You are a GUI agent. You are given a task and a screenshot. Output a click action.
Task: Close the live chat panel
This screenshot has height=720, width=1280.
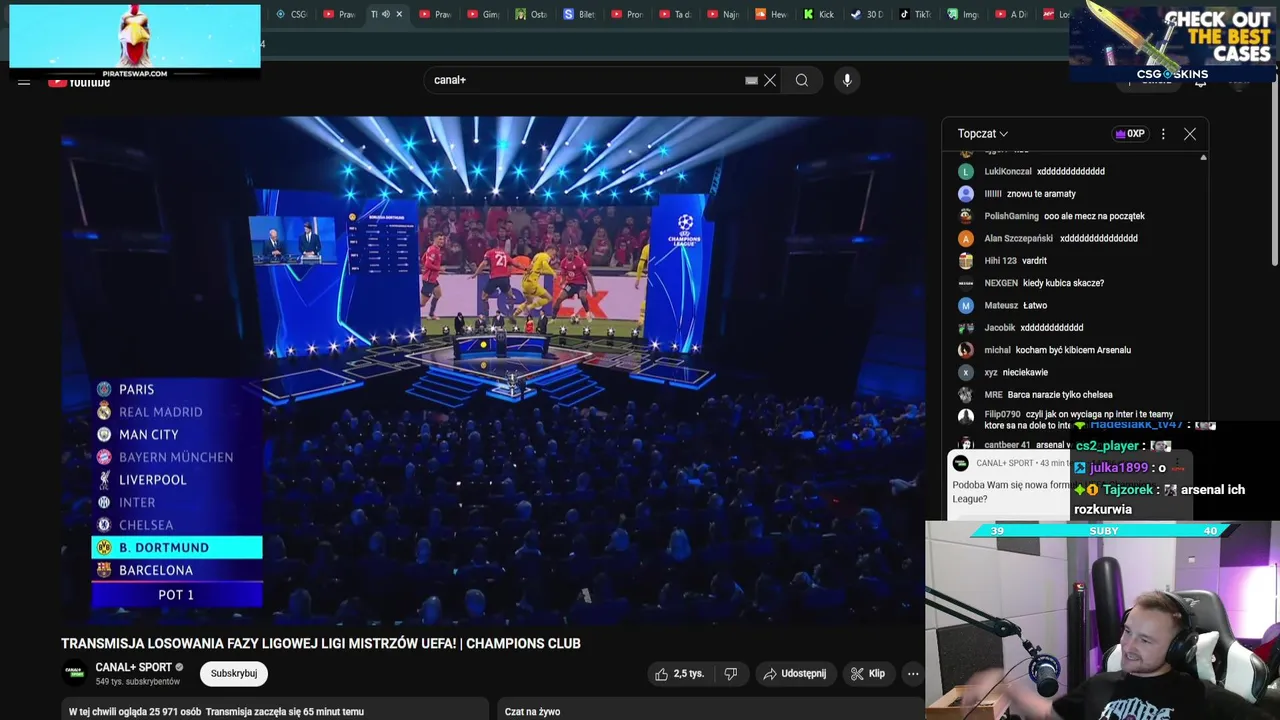(x=1190, y=133)
